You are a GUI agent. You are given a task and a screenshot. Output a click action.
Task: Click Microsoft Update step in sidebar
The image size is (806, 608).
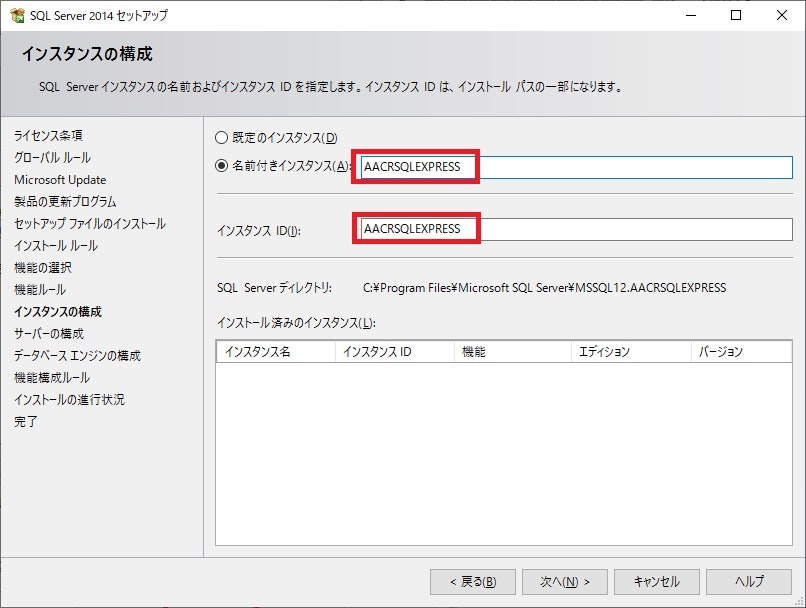point(60,179)
